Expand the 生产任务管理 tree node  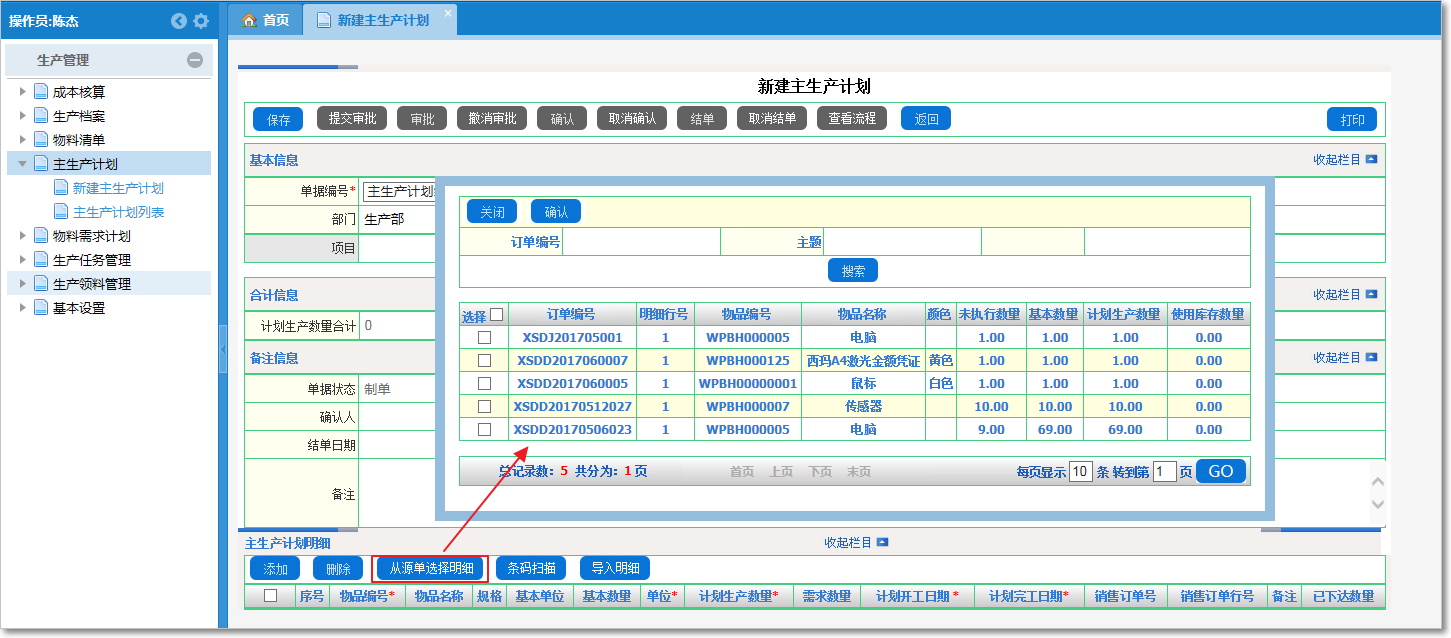24,260
